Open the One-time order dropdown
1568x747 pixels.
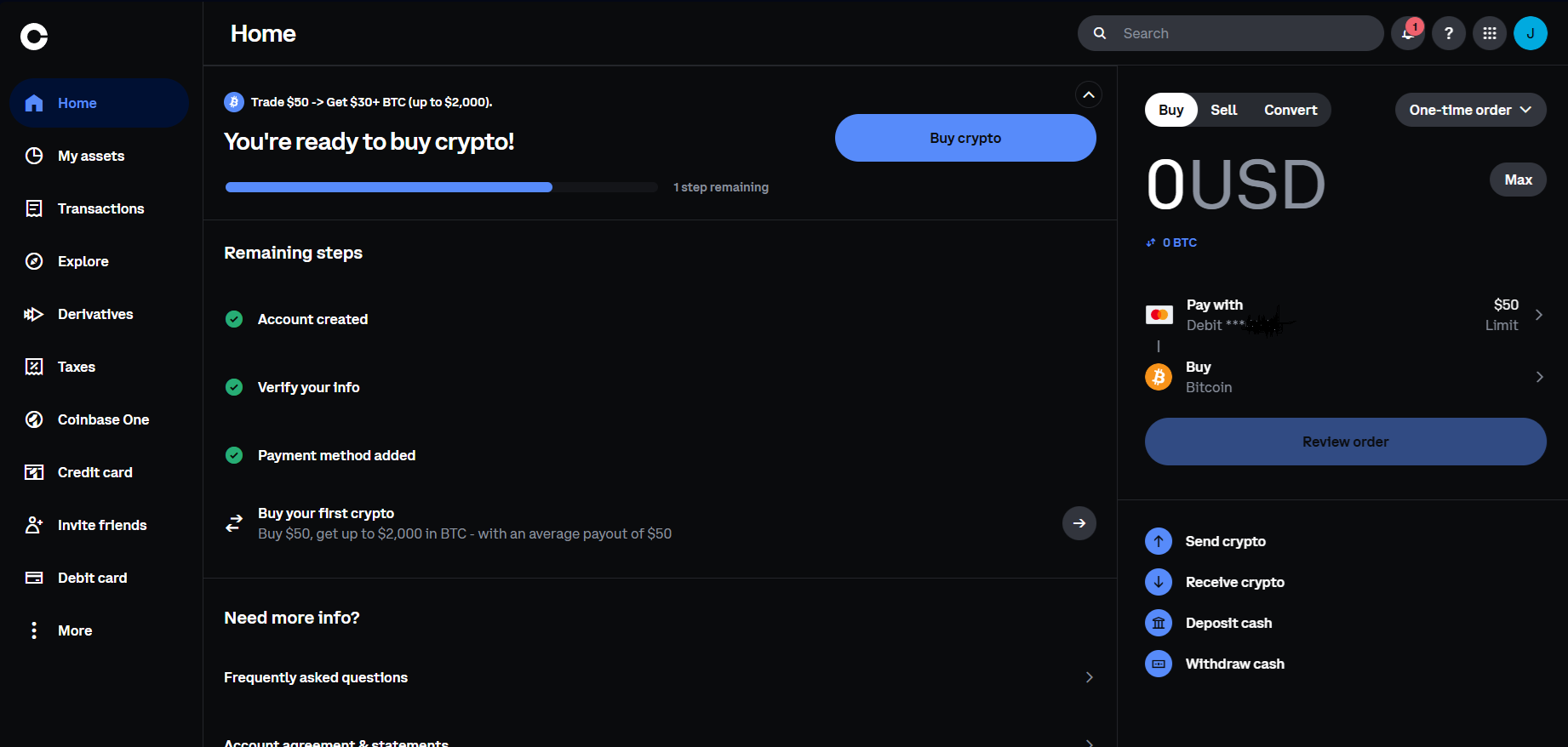point(1470,110)
